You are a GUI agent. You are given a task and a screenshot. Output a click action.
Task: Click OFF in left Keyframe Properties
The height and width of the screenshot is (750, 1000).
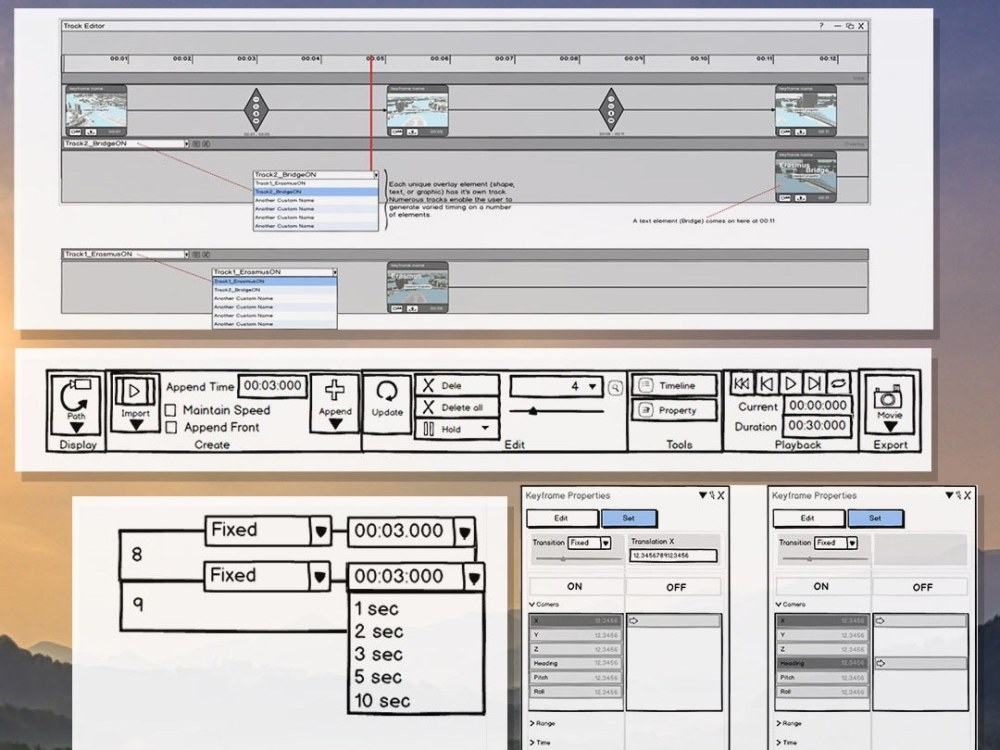(x=675, y=587)
